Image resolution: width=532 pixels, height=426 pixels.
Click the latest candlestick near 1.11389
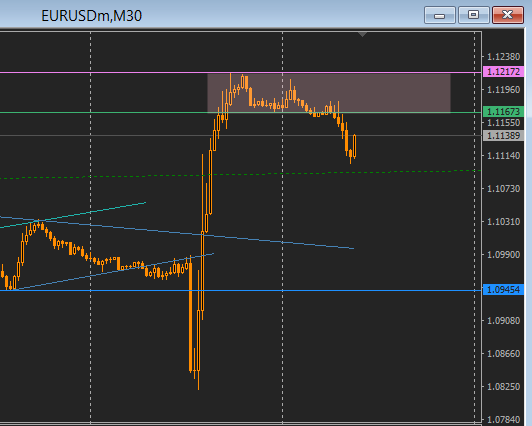coord(355,146)
